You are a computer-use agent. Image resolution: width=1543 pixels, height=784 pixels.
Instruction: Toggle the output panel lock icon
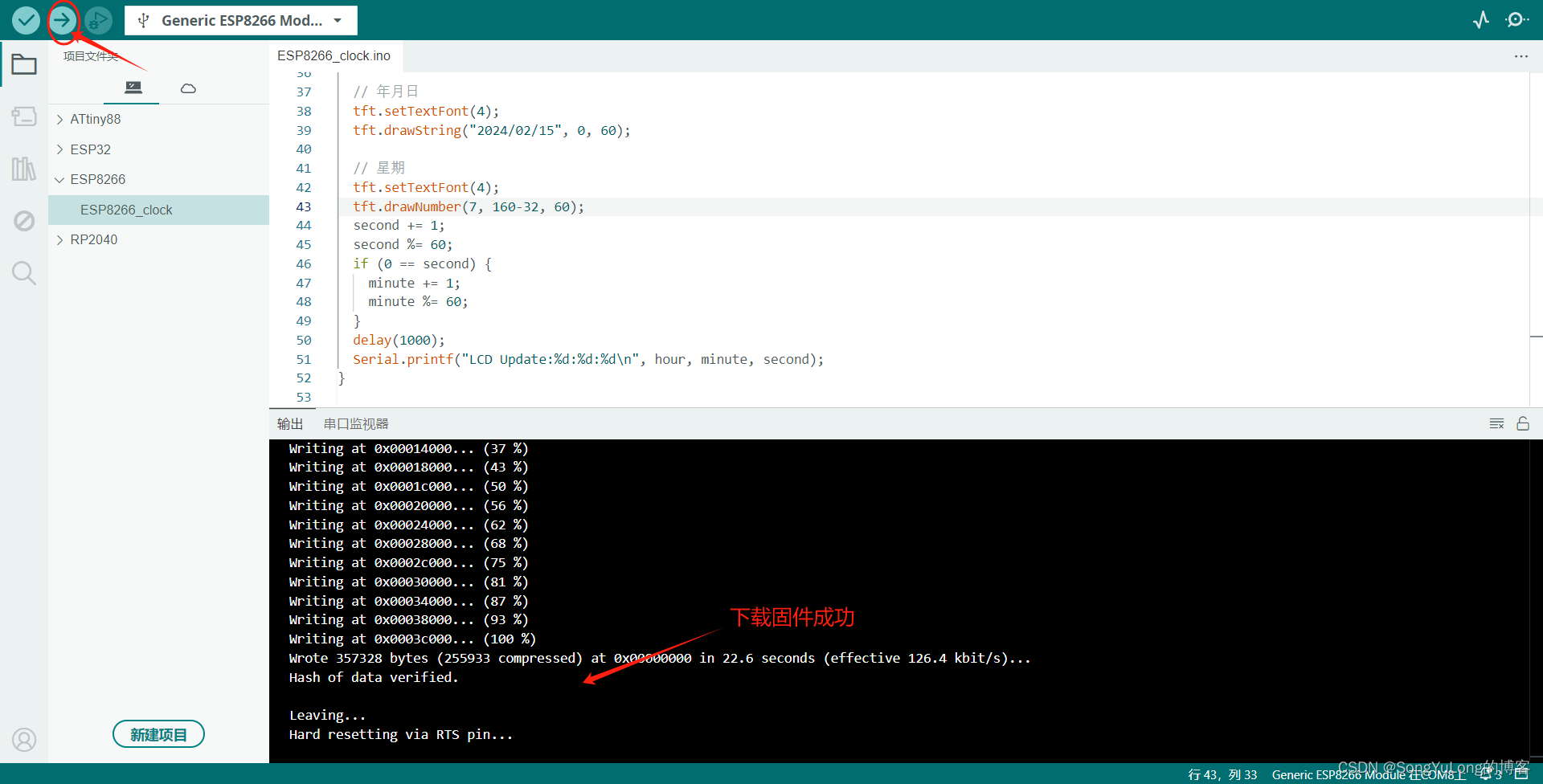[1523, 423]
